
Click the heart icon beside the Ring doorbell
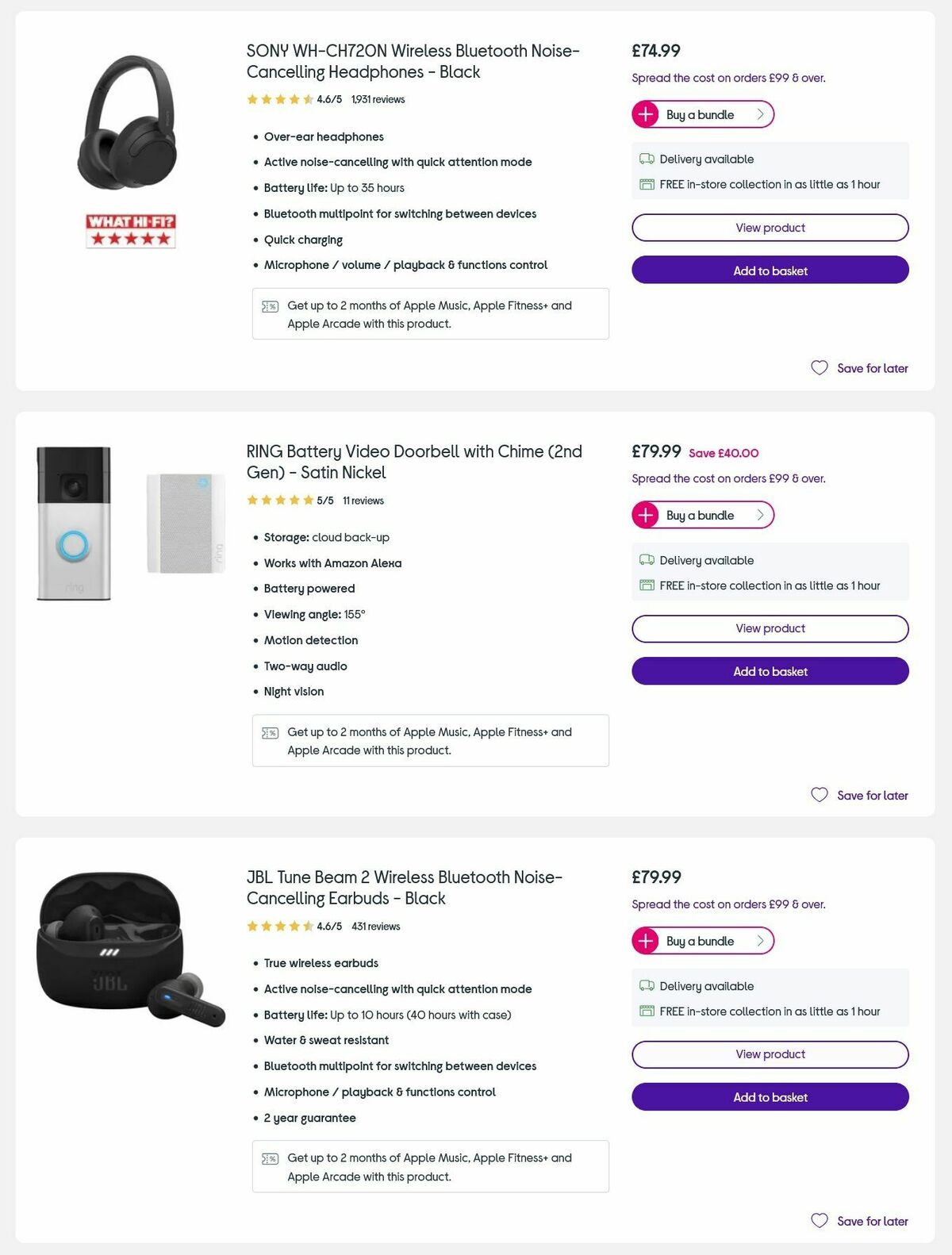pyautogui.click(x=819, y=794)
